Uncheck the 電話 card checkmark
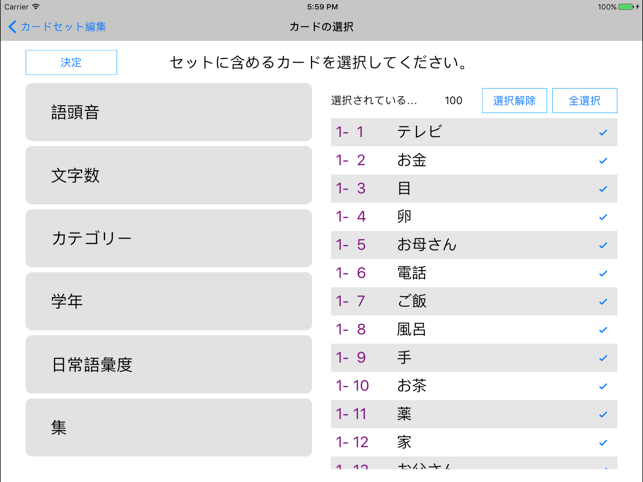Screen dimensions: 643x482 (603, 274)
